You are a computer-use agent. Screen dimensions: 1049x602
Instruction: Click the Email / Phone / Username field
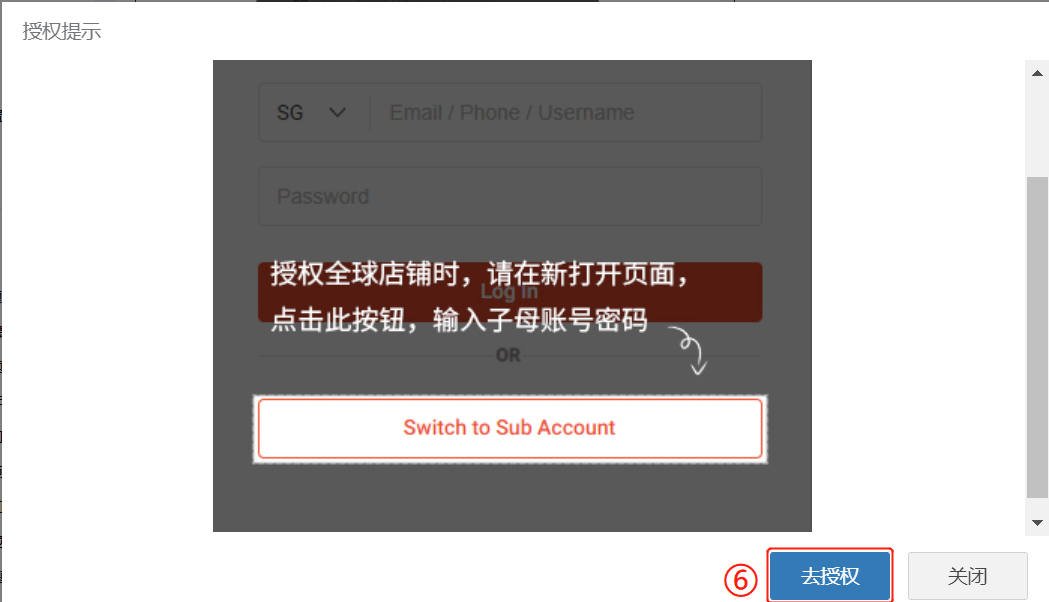point(565,112)
